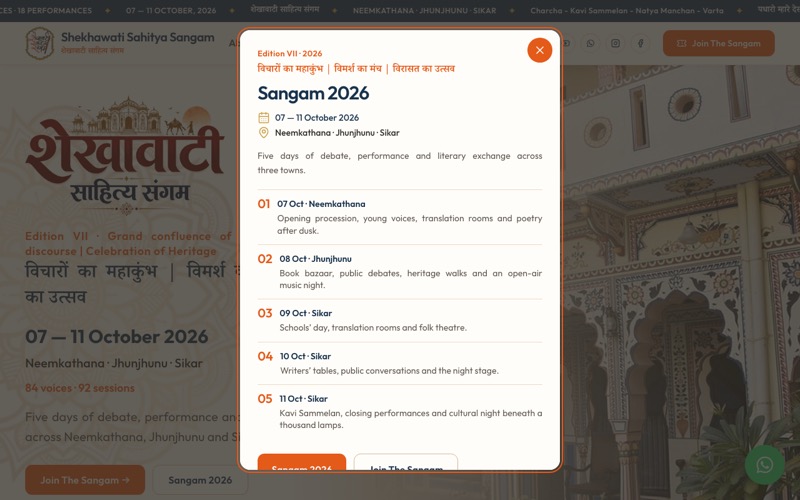Click the location pin icon beside Neemkathana · Jhunjhunu · Sikar
800x500 pixels.
pyautogui.click(x=263, y=133)
